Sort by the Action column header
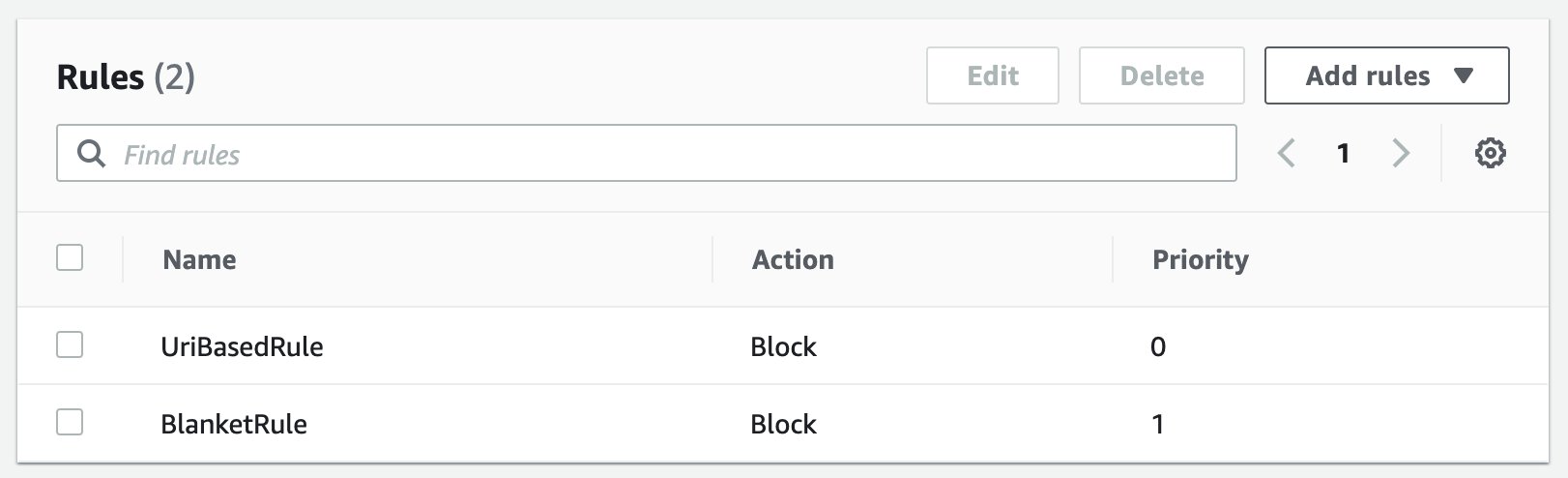The height and width of the screenshot is (478, 1568). pos(793,259)
